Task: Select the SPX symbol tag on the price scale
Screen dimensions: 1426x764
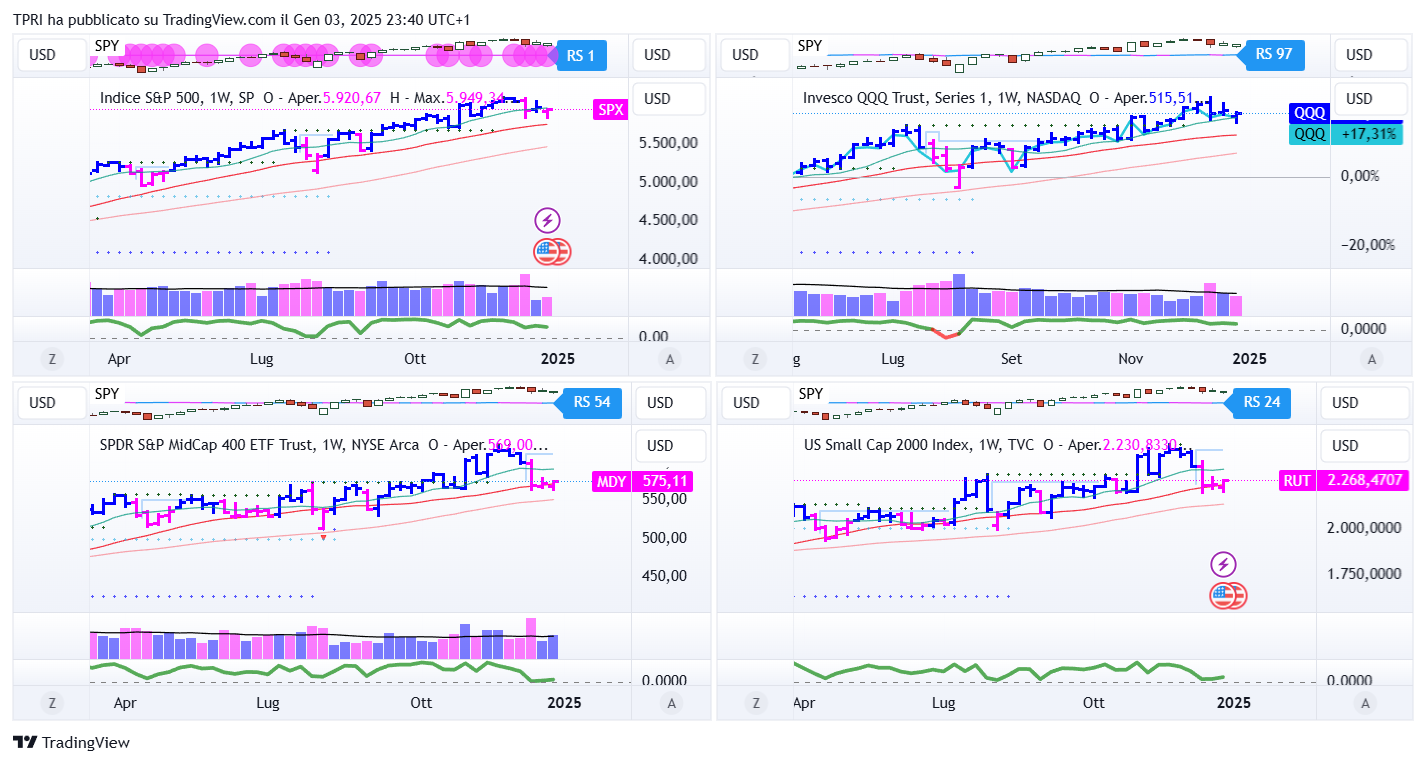Action: (x=609, y=110)
